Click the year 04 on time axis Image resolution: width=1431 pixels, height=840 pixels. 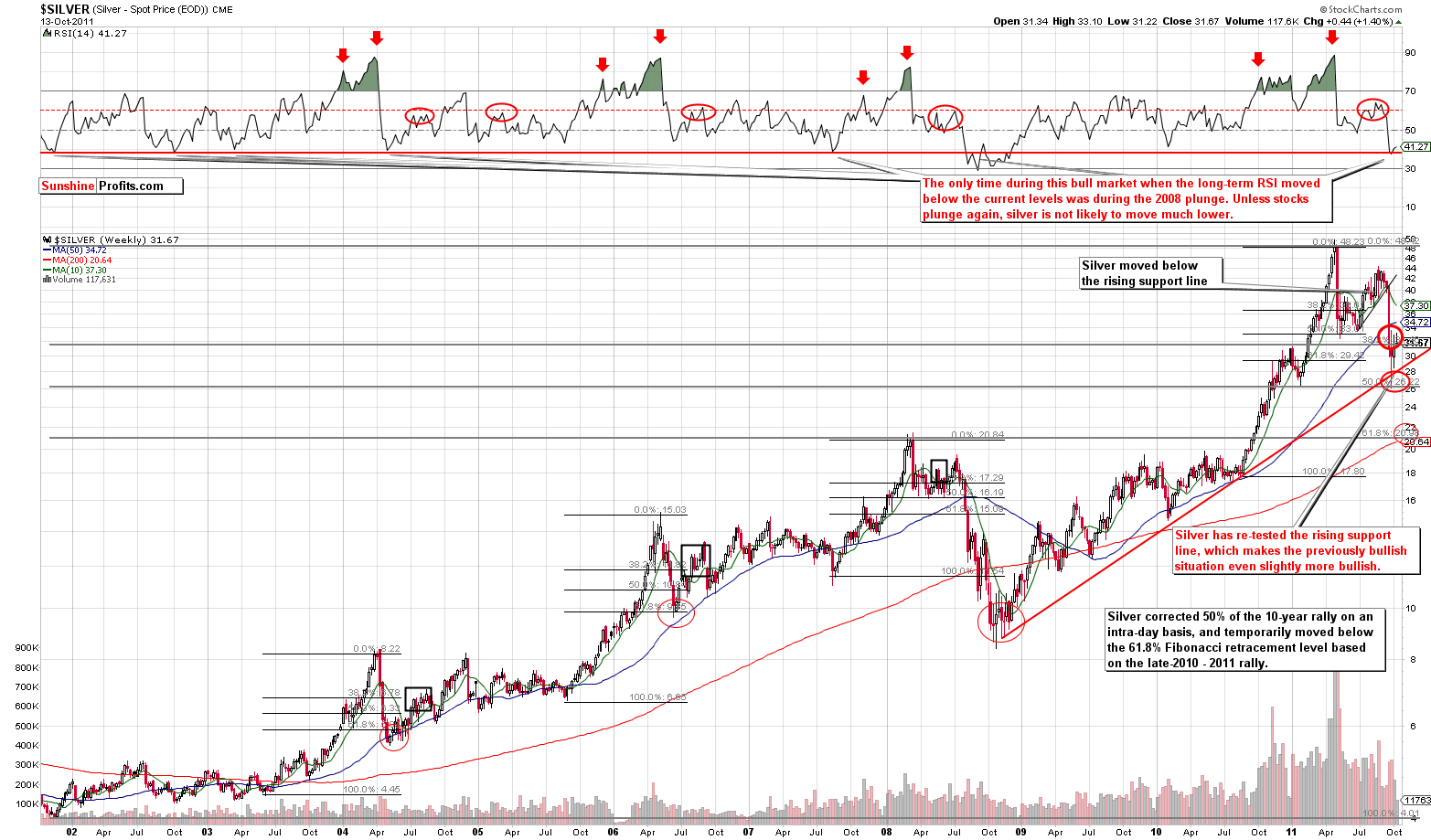[x=343, y=832]
